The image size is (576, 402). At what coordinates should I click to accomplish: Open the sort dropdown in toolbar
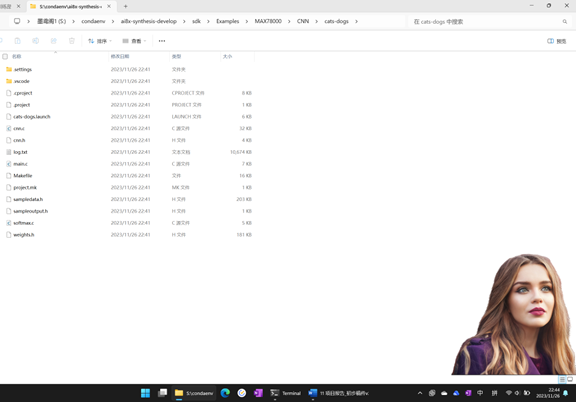click(100, 41)
